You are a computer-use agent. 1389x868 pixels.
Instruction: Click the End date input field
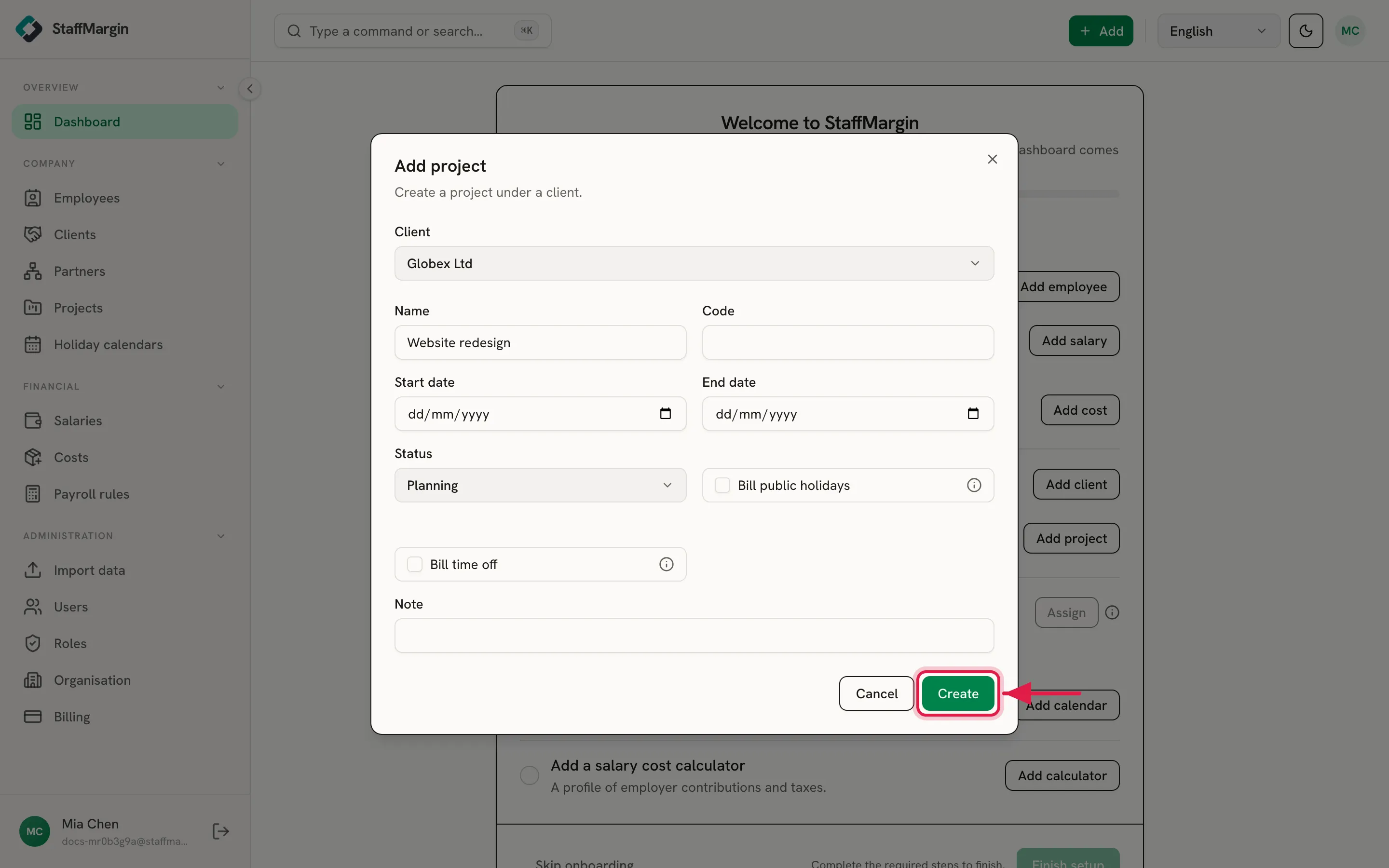coord(848,414)
